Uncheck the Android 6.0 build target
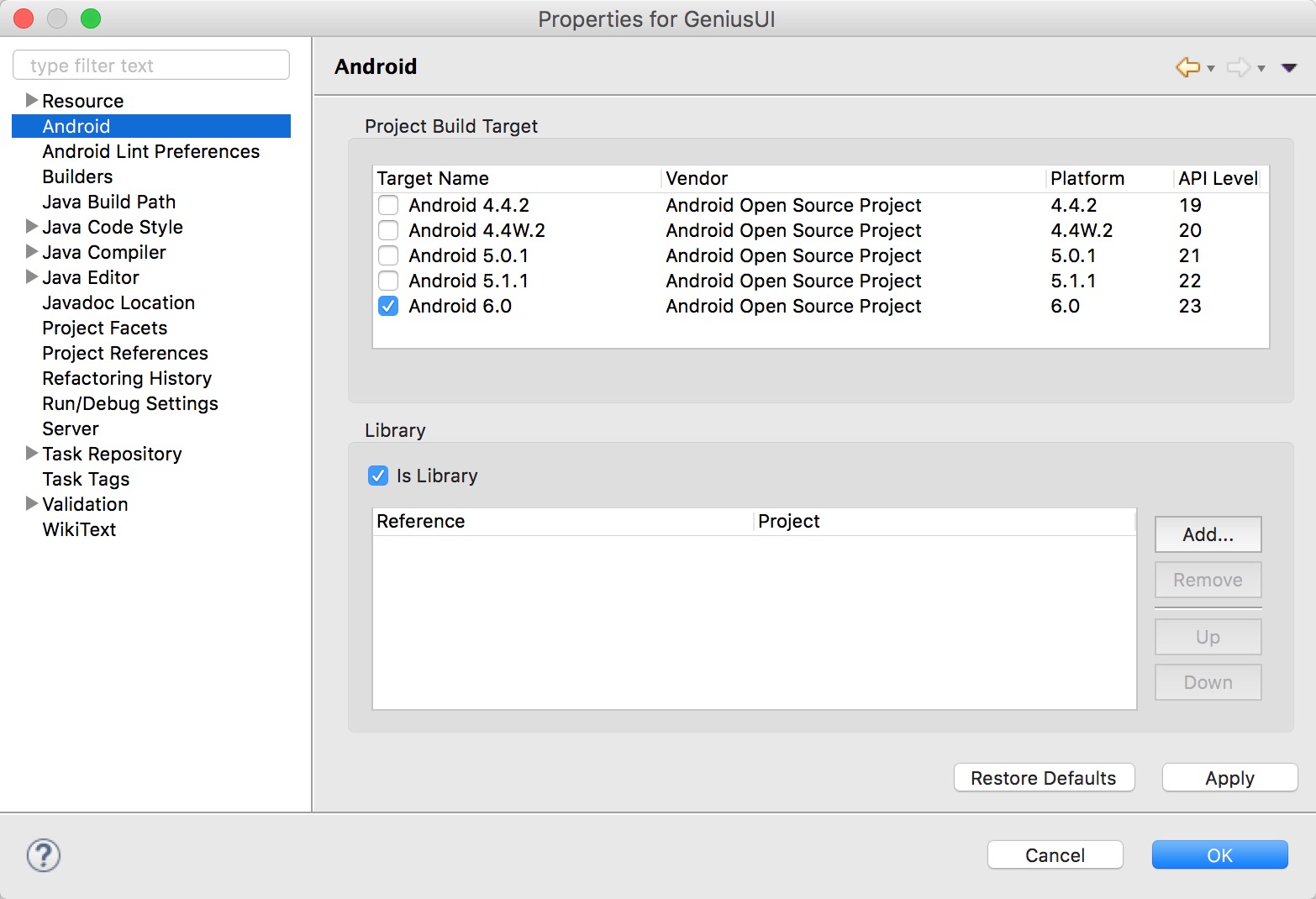Viewport: 1316px width, 899px height. 388,306
